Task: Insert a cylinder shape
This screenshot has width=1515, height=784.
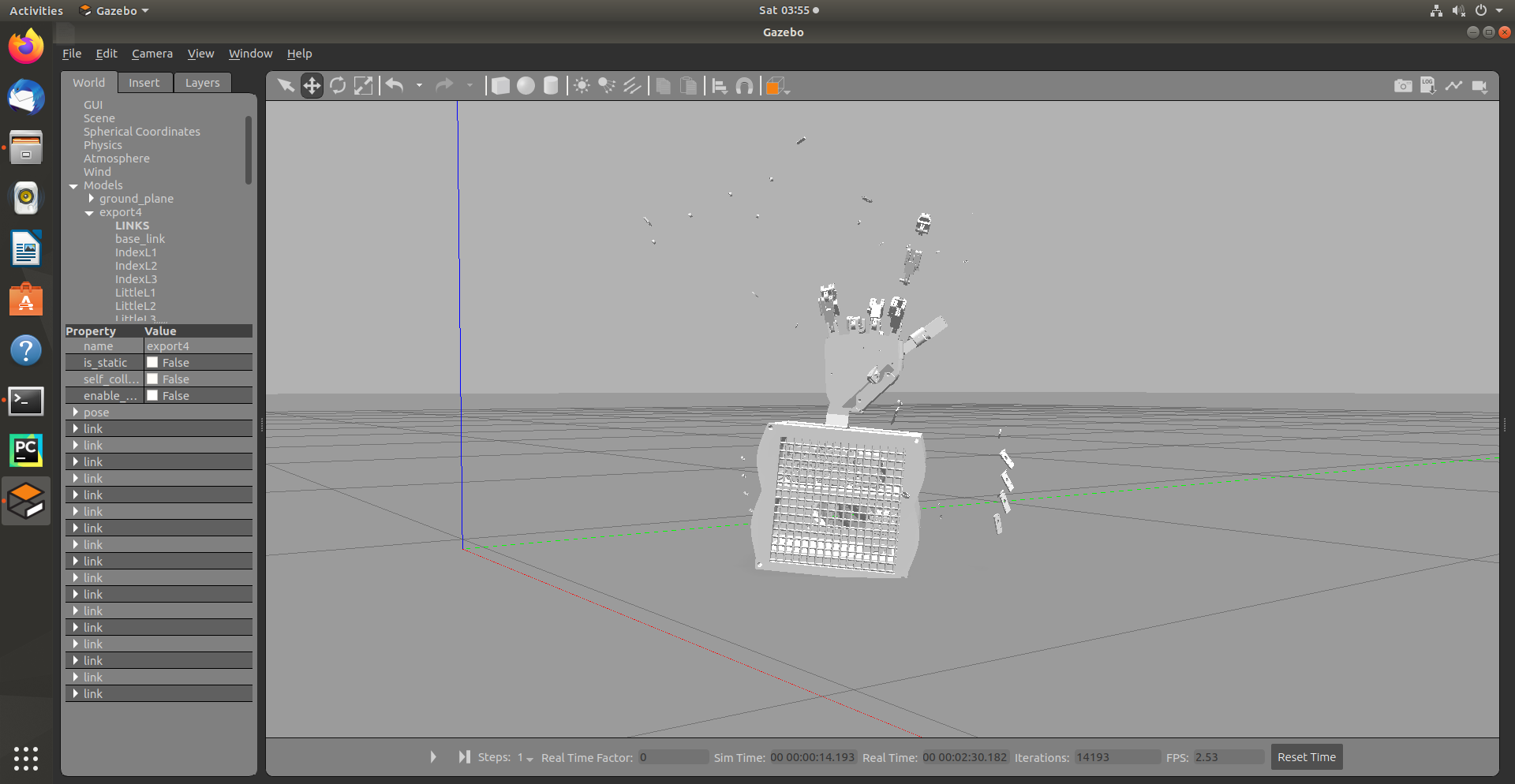Action: [x=551, y=85]
